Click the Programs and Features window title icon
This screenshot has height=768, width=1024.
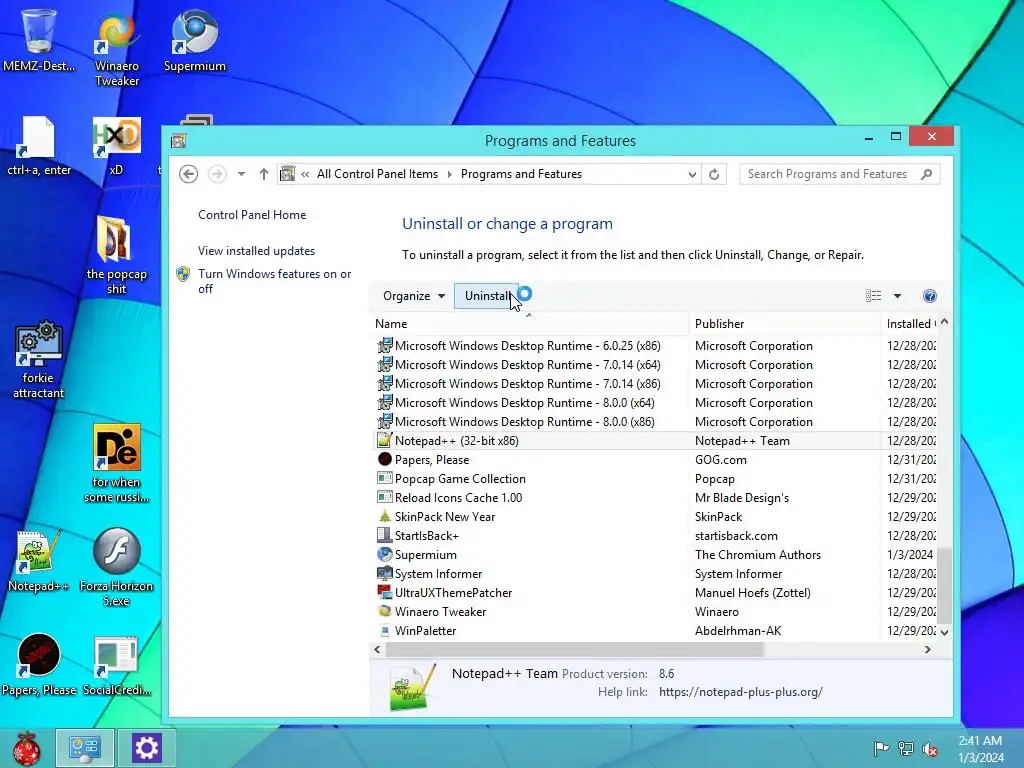tap(178, 140)
